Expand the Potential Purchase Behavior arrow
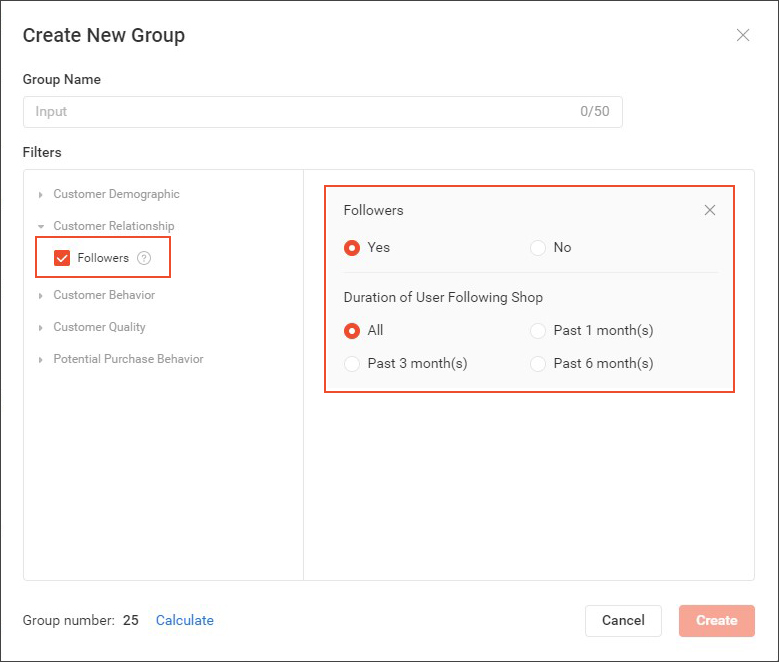The width and height of the screenshot is (779, 662). [41, 359]
